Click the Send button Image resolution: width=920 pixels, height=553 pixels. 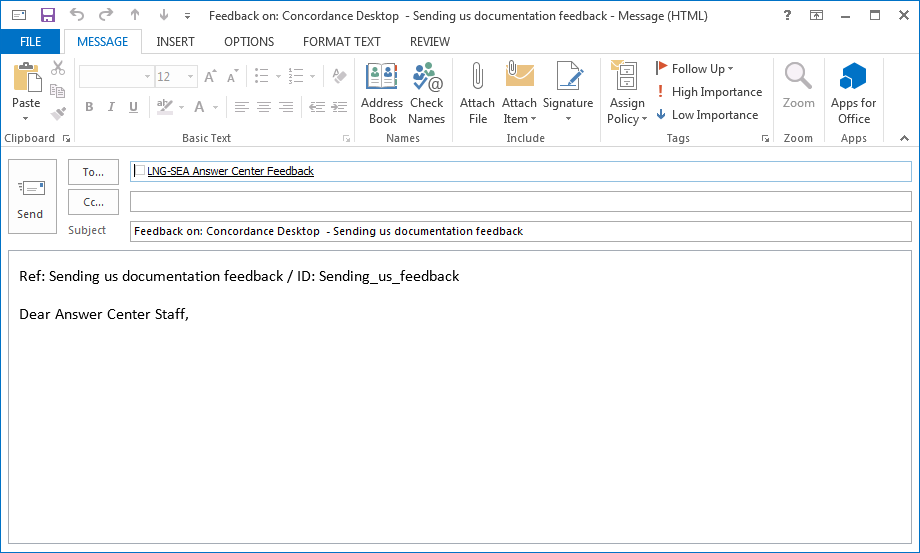[x=32, y=196]
